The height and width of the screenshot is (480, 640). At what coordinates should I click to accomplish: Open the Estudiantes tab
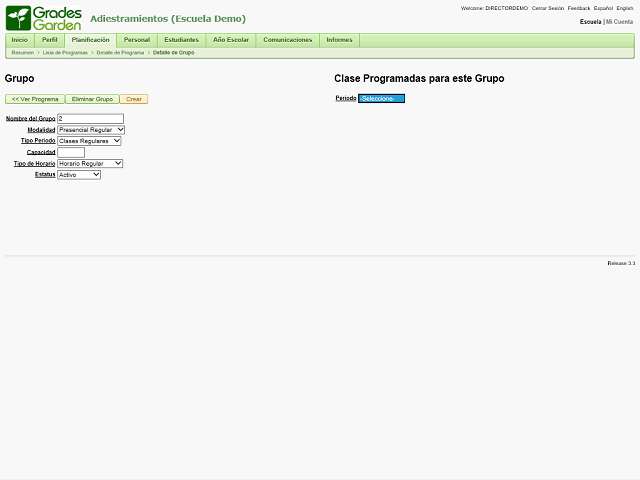point(181,40)
